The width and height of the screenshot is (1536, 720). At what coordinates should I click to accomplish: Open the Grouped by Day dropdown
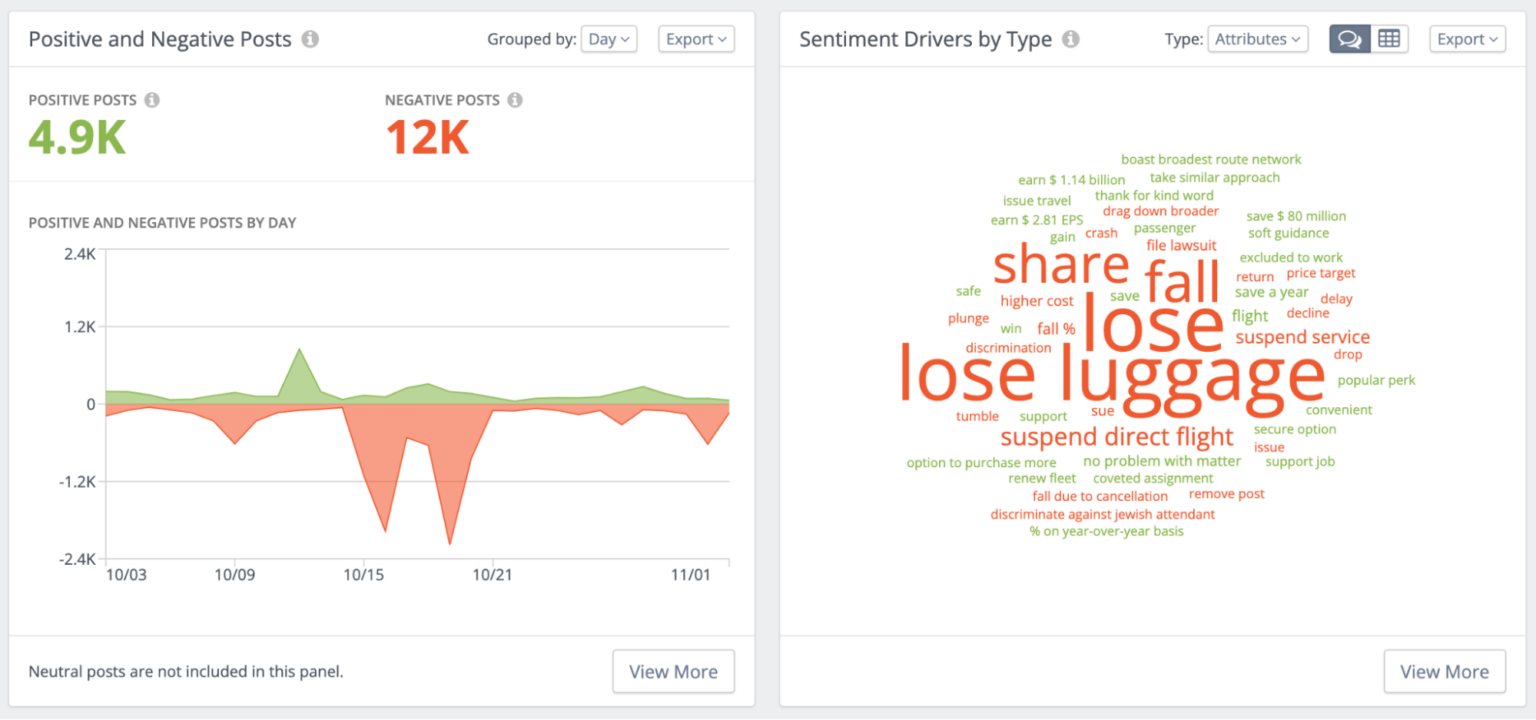(x=609, y=39)
